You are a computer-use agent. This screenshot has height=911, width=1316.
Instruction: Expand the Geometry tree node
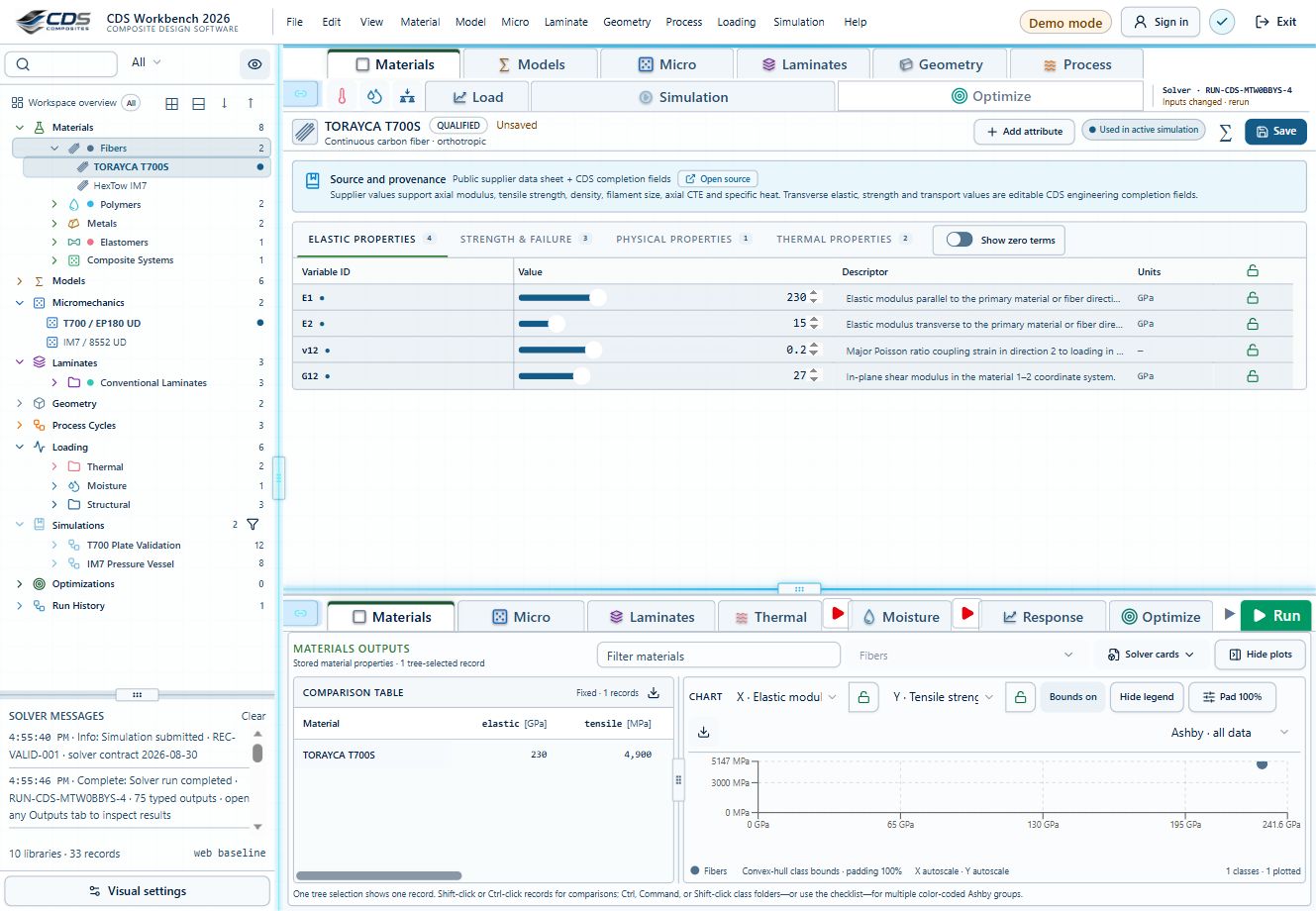pyautogui.click(x=20, y=404)
